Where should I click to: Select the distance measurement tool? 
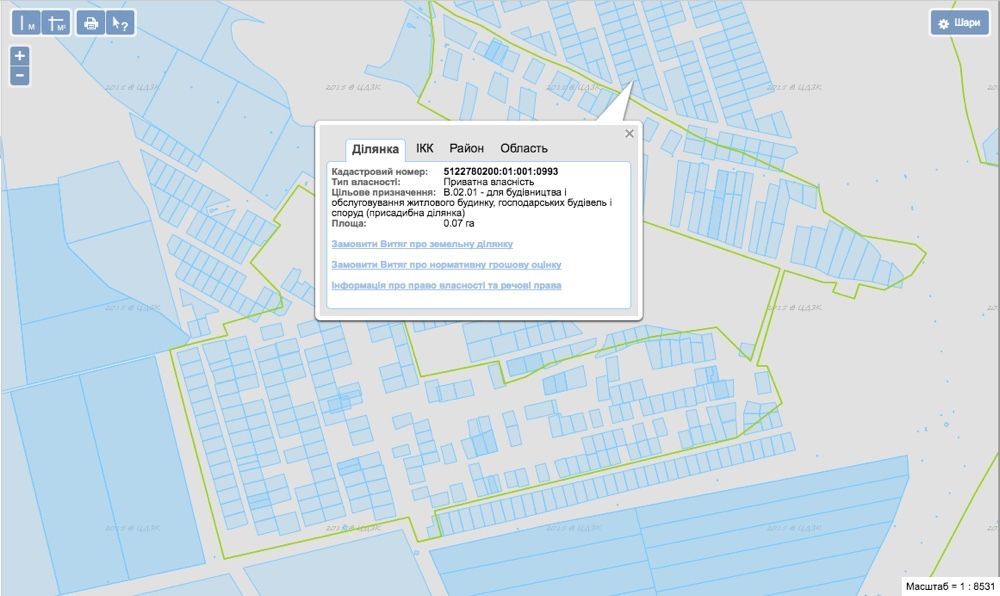click(26, 24)
